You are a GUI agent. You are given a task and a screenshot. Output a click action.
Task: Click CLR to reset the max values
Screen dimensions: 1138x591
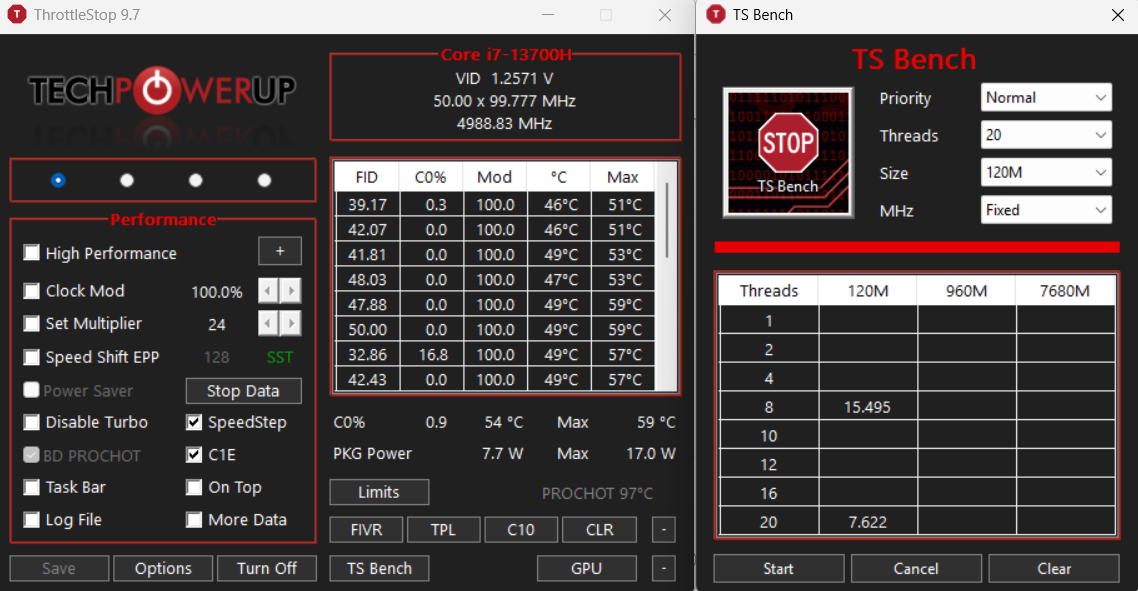pyautogui.click(x=599, y=530)
